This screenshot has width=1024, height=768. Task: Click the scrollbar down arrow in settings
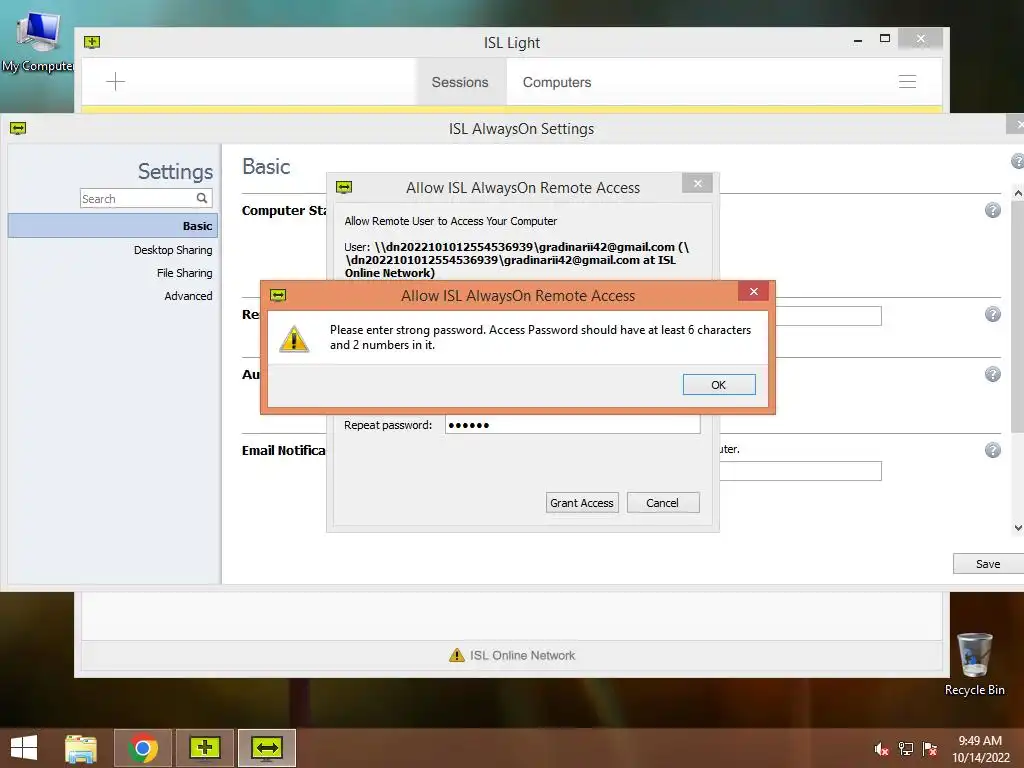pyautogui.click(x=1017, y=528)
